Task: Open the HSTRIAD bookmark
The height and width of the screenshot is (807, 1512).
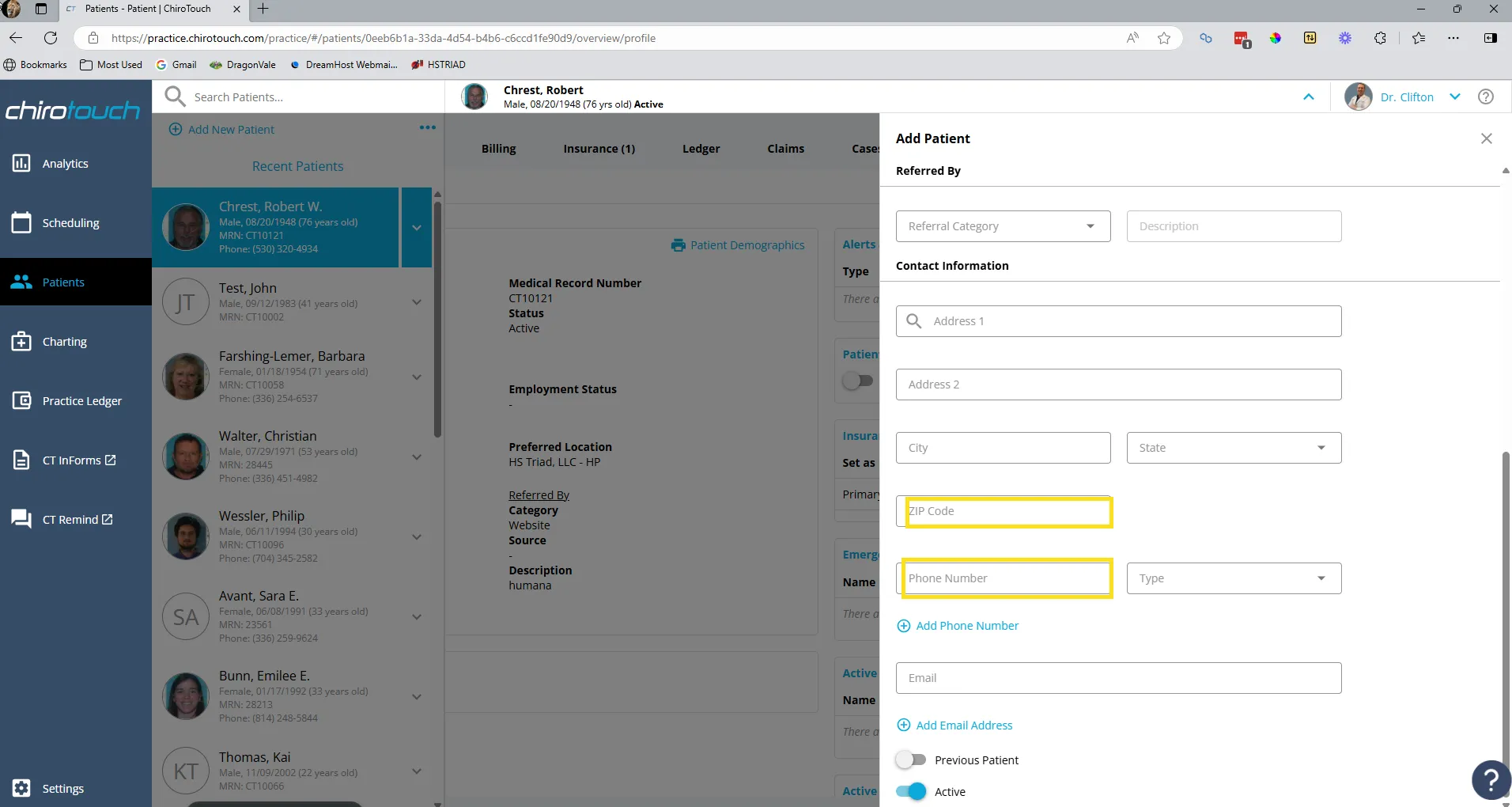Action: tap(439, 65)
